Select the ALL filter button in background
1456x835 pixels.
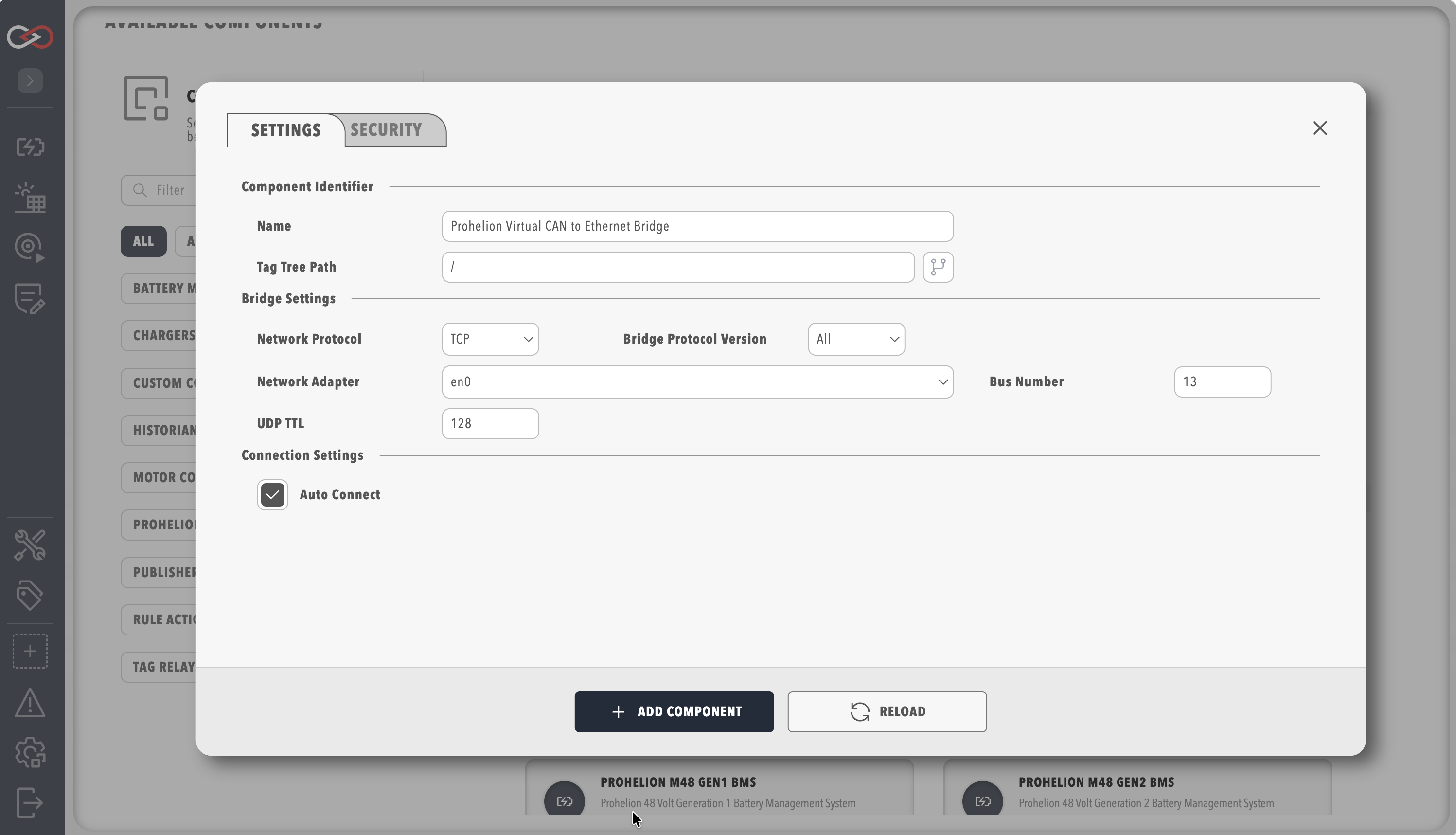(x=143, y=241)
